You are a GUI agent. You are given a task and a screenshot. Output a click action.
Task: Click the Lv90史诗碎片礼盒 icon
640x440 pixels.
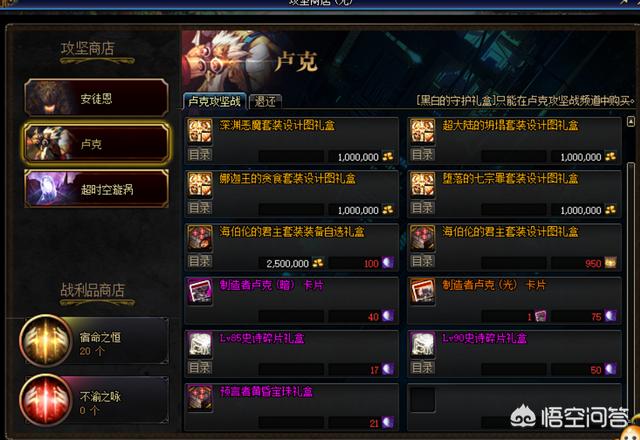point(422,344)
